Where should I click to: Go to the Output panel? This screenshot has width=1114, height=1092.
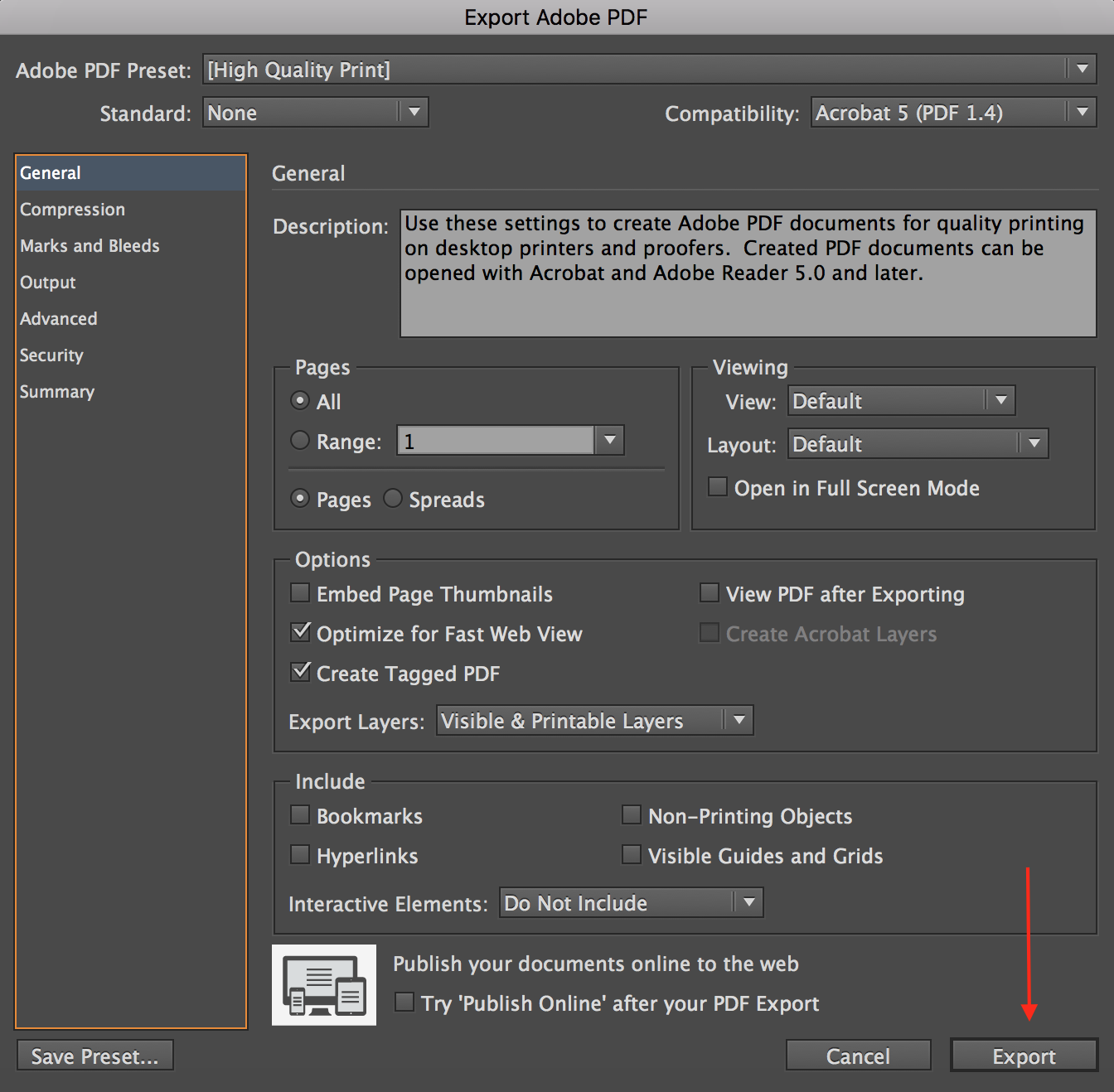(131, 283)
